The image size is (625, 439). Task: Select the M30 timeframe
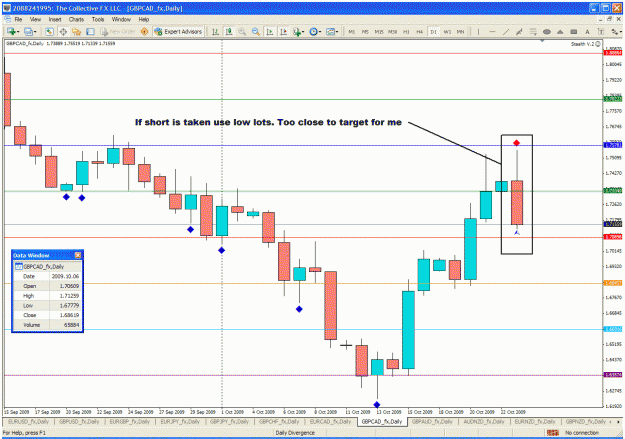[393, 31]
